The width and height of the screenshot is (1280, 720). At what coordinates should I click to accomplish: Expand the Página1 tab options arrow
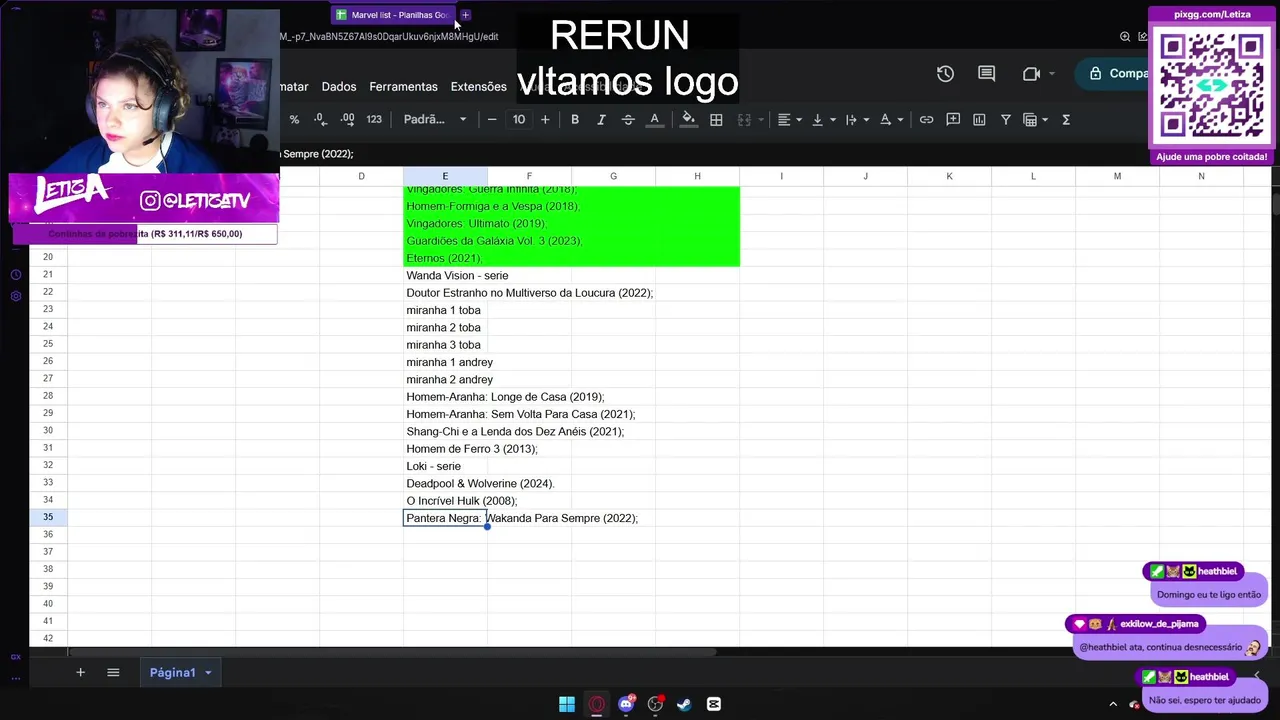[x=208, y=673]
